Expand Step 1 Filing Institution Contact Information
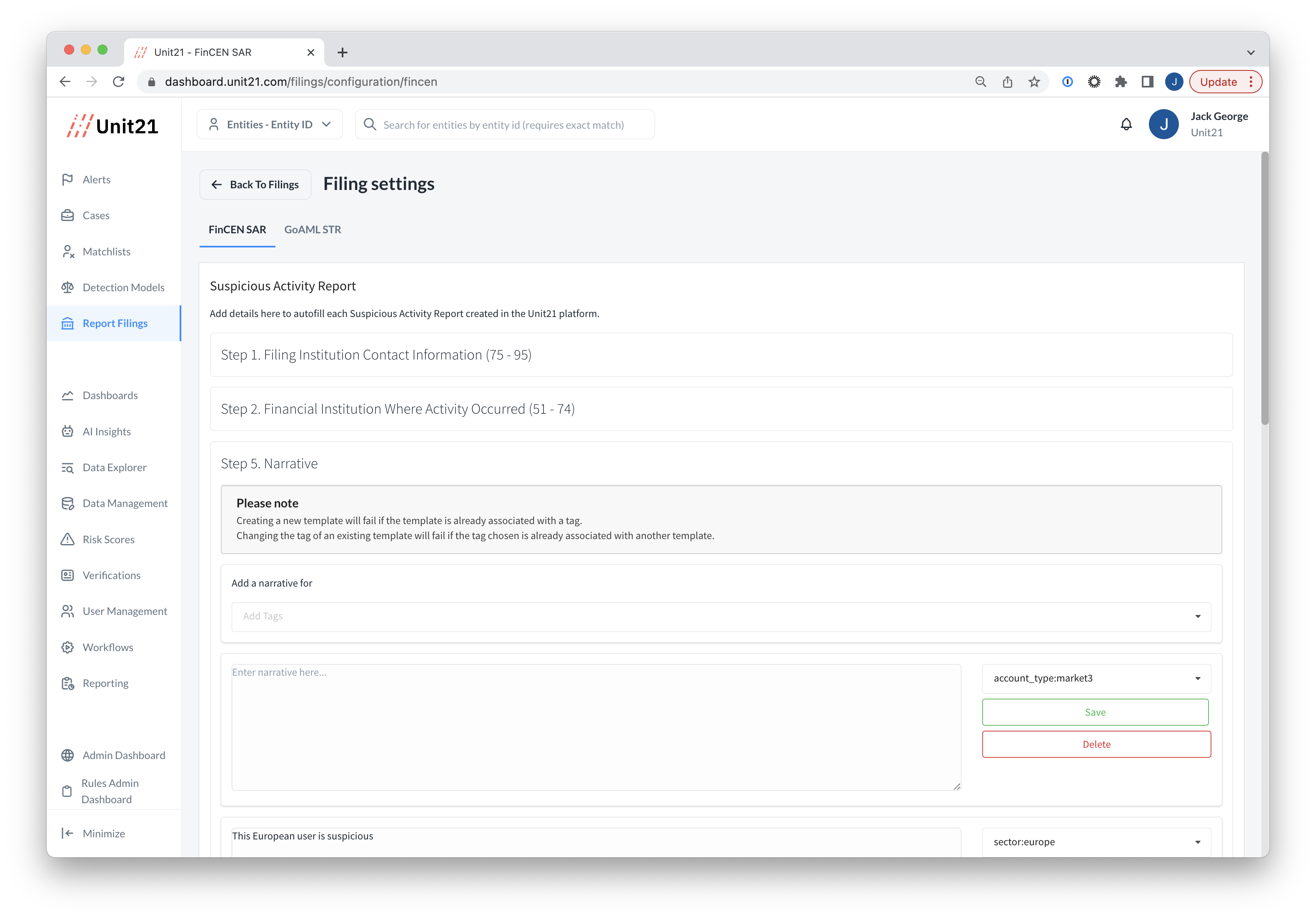 (721, 355)
